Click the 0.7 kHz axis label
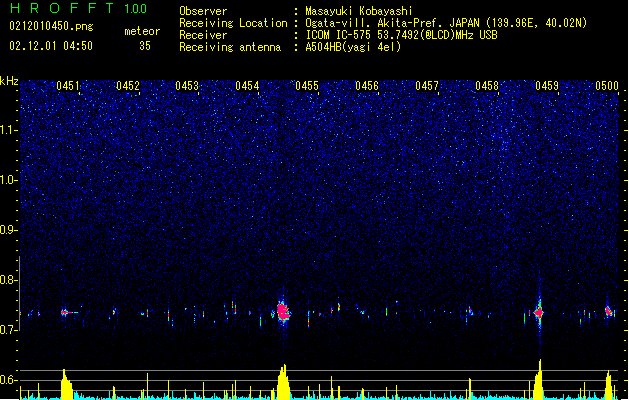629x400 pixels. coord(9,330)
